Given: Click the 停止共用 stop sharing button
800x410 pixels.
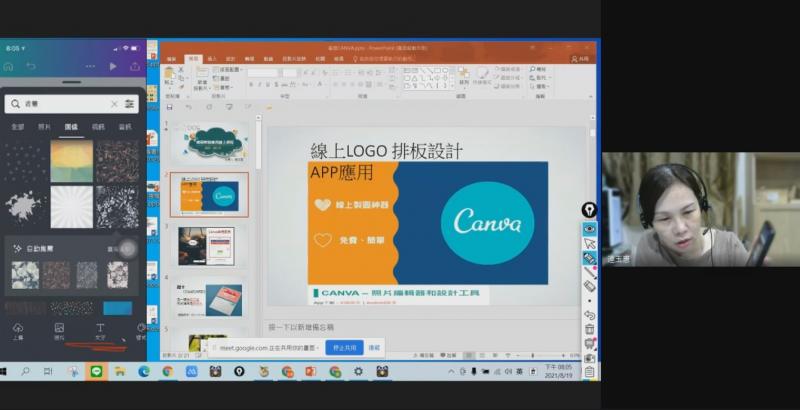Looking at the screenshot, I should (x=344, y=348).
